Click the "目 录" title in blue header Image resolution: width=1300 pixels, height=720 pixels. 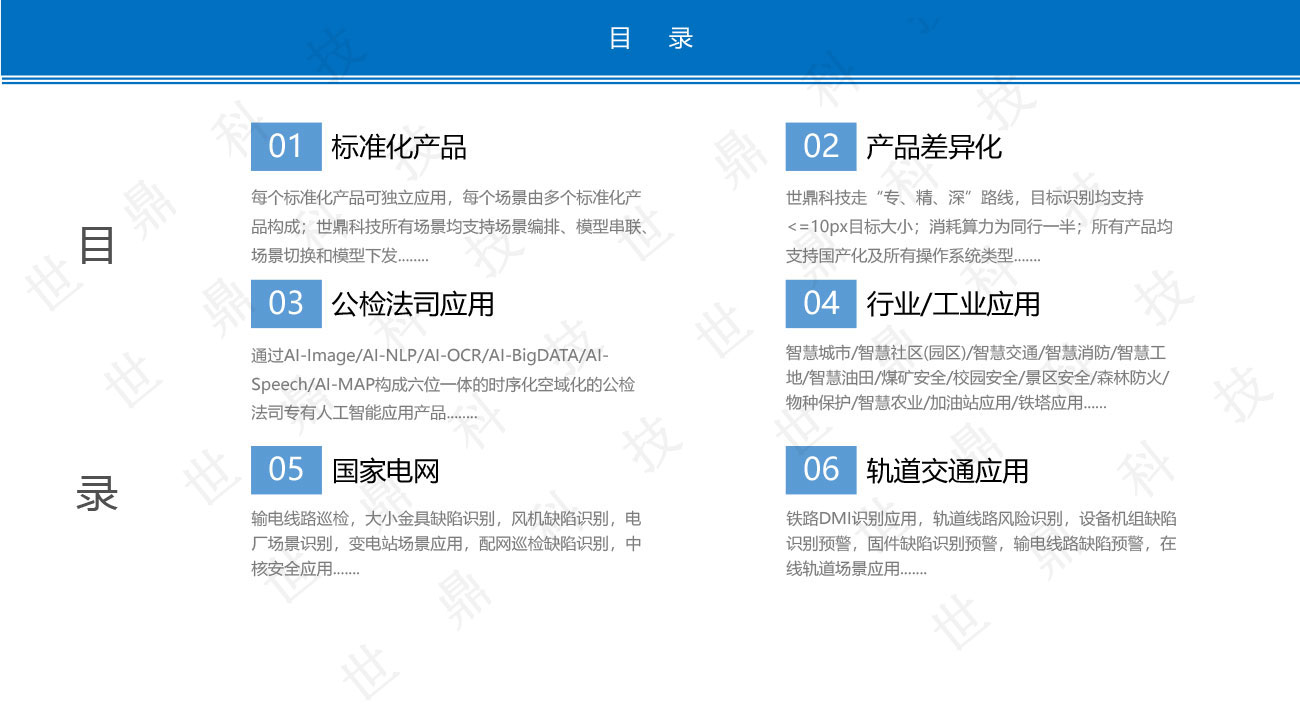tap(650, 38)
